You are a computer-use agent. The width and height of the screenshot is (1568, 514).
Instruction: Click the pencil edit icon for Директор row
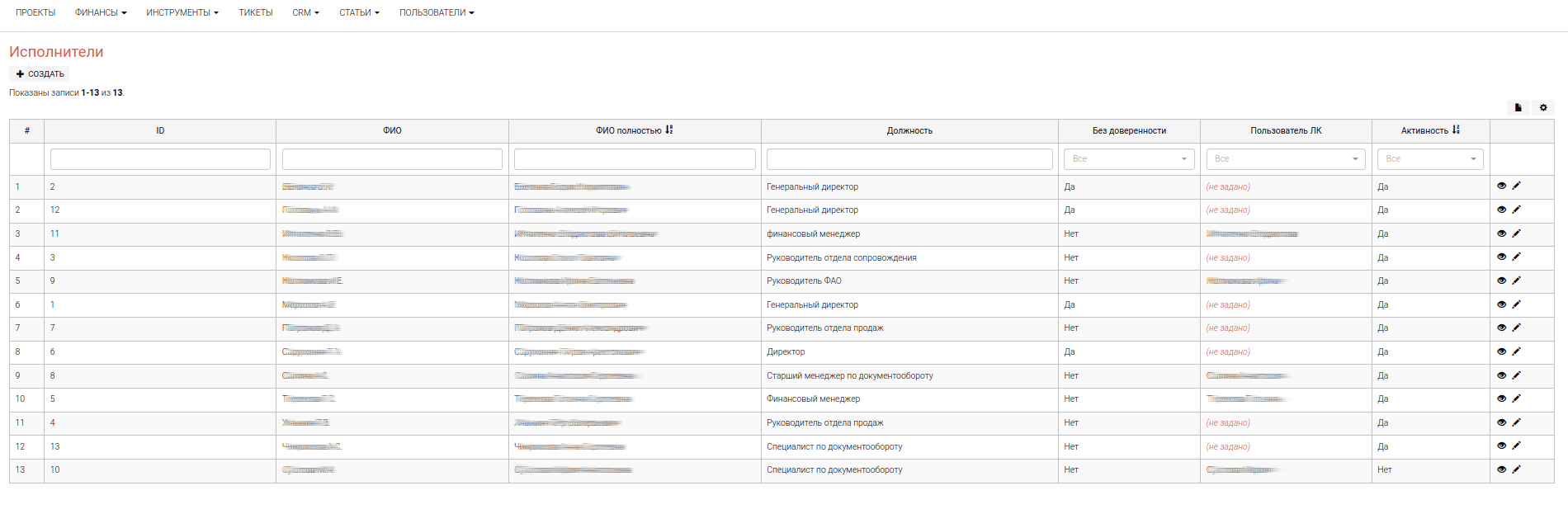click(1516, 351)
